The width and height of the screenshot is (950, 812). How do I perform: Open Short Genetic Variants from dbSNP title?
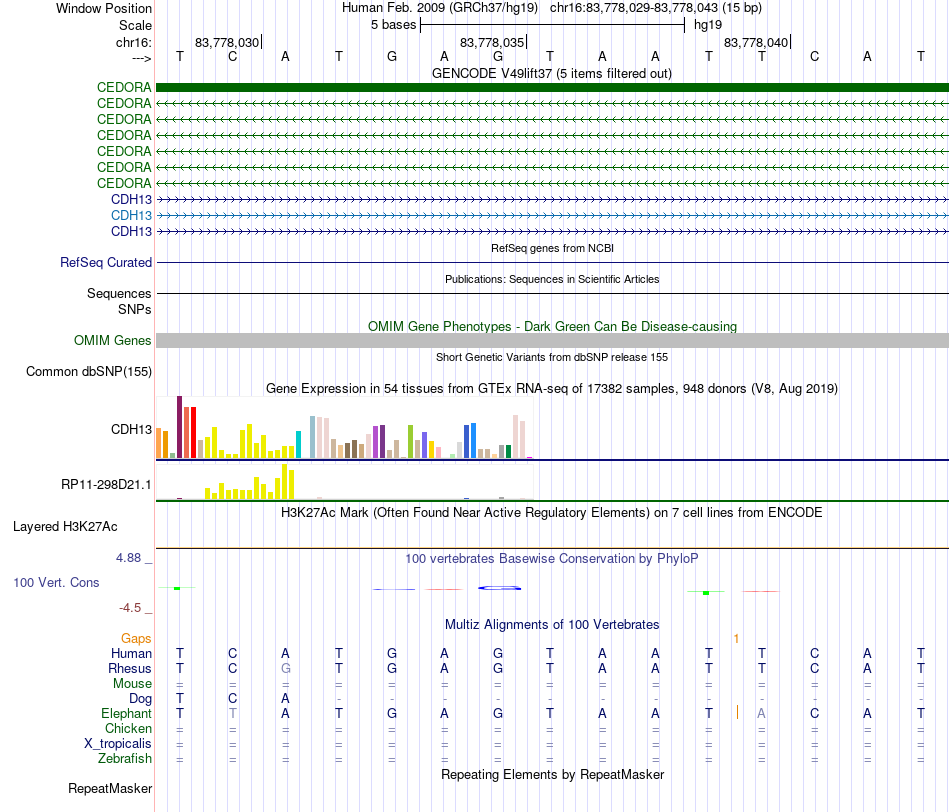[x=552, y=357]
